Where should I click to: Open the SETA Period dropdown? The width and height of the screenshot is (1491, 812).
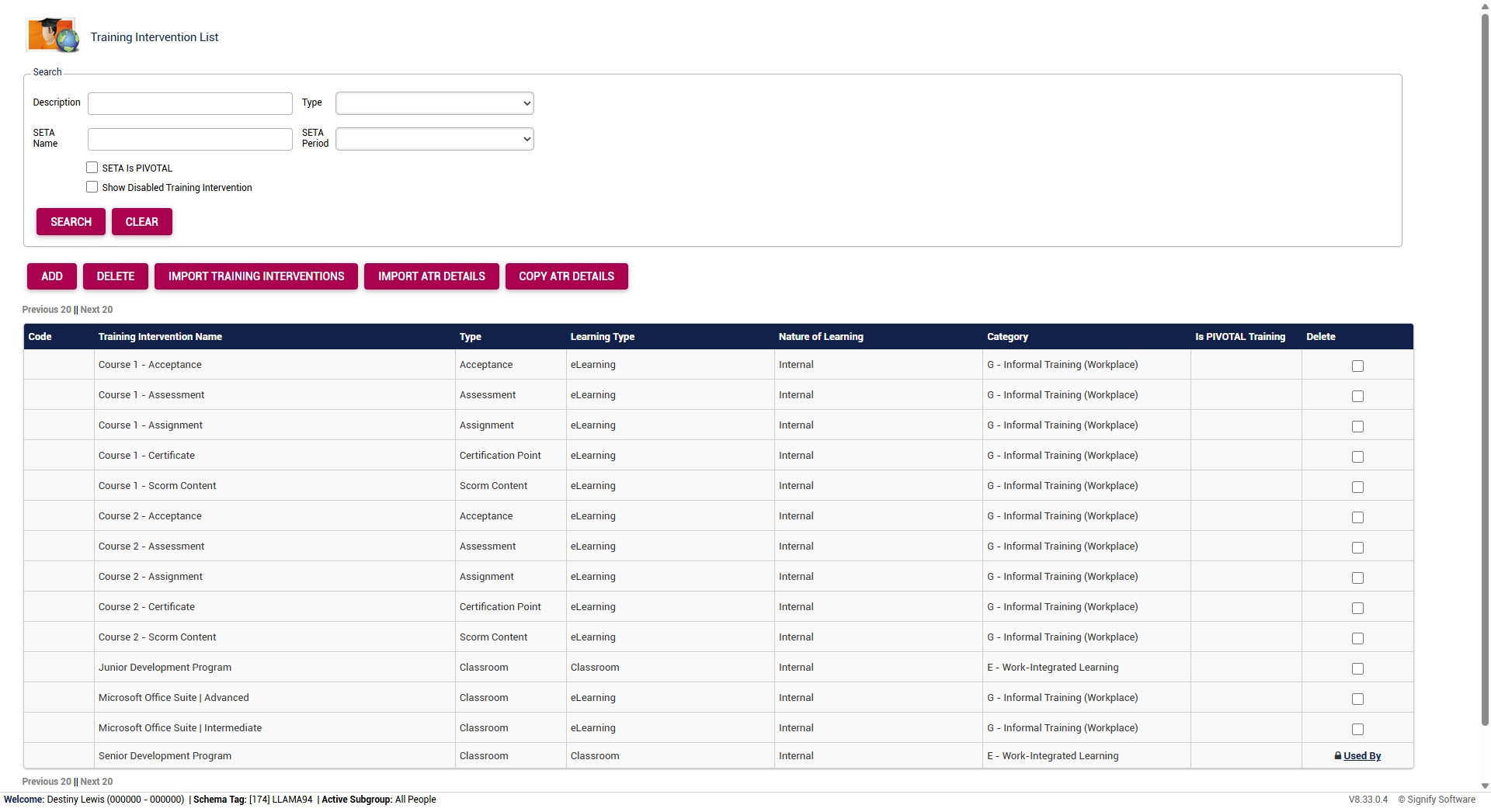[x=434, y=139]
